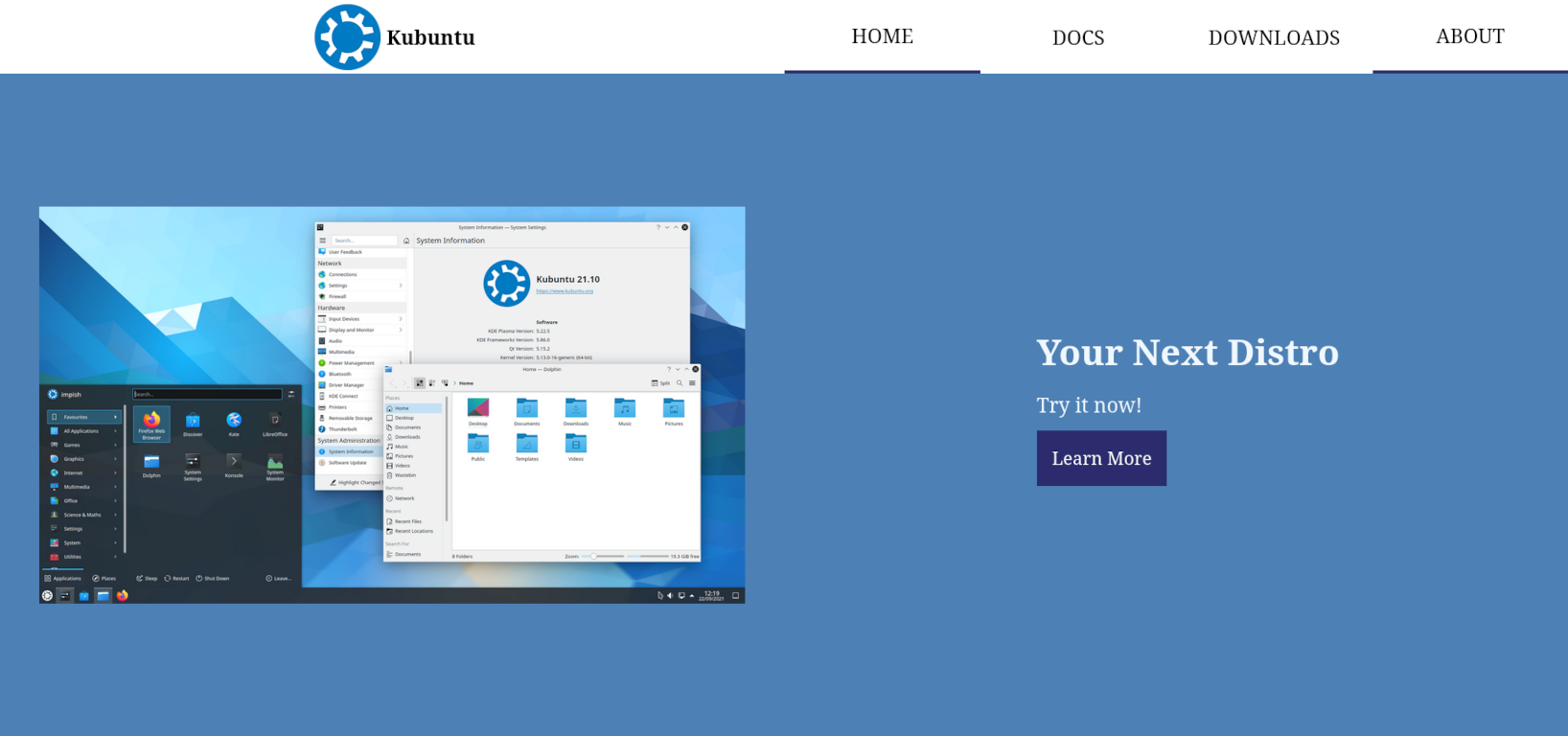Image resolution: width=1568 pixels, height=736 pixels.
Task: Open the HOME navigation tab
Action: [x=882, y=36]
